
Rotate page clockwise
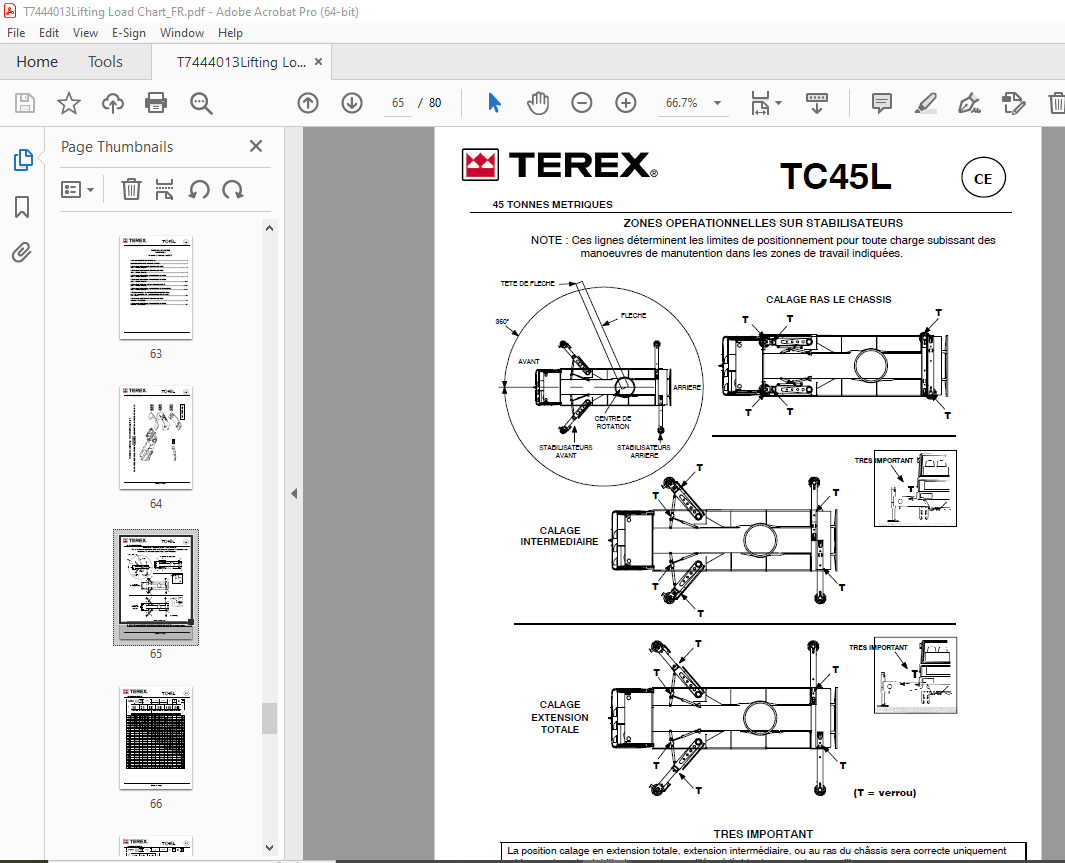[233, 189]
